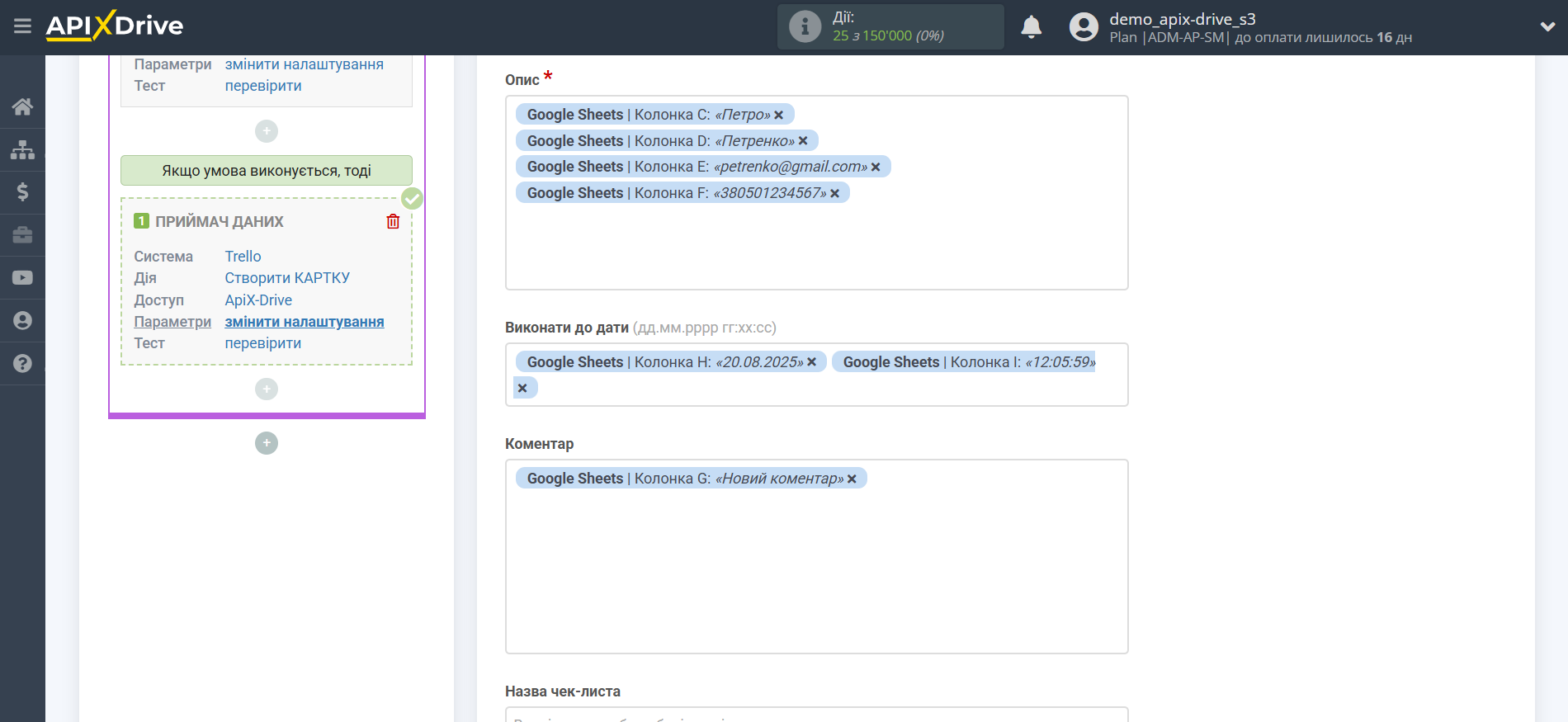Viewport: 1568px width, 722px height.
Task: Open the YouTube video sidebar icon
Action: (22, 278)
